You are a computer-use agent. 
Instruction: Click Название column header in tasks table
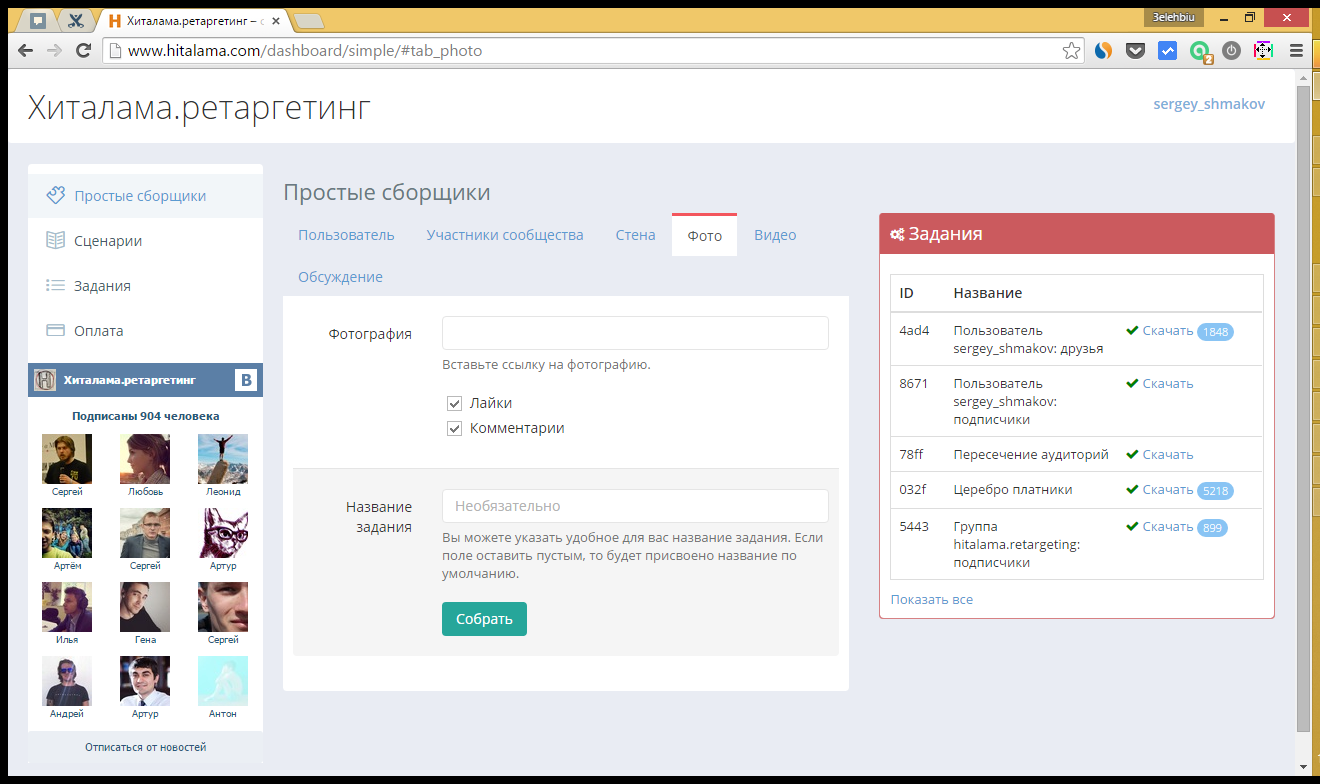click(988, 293)
